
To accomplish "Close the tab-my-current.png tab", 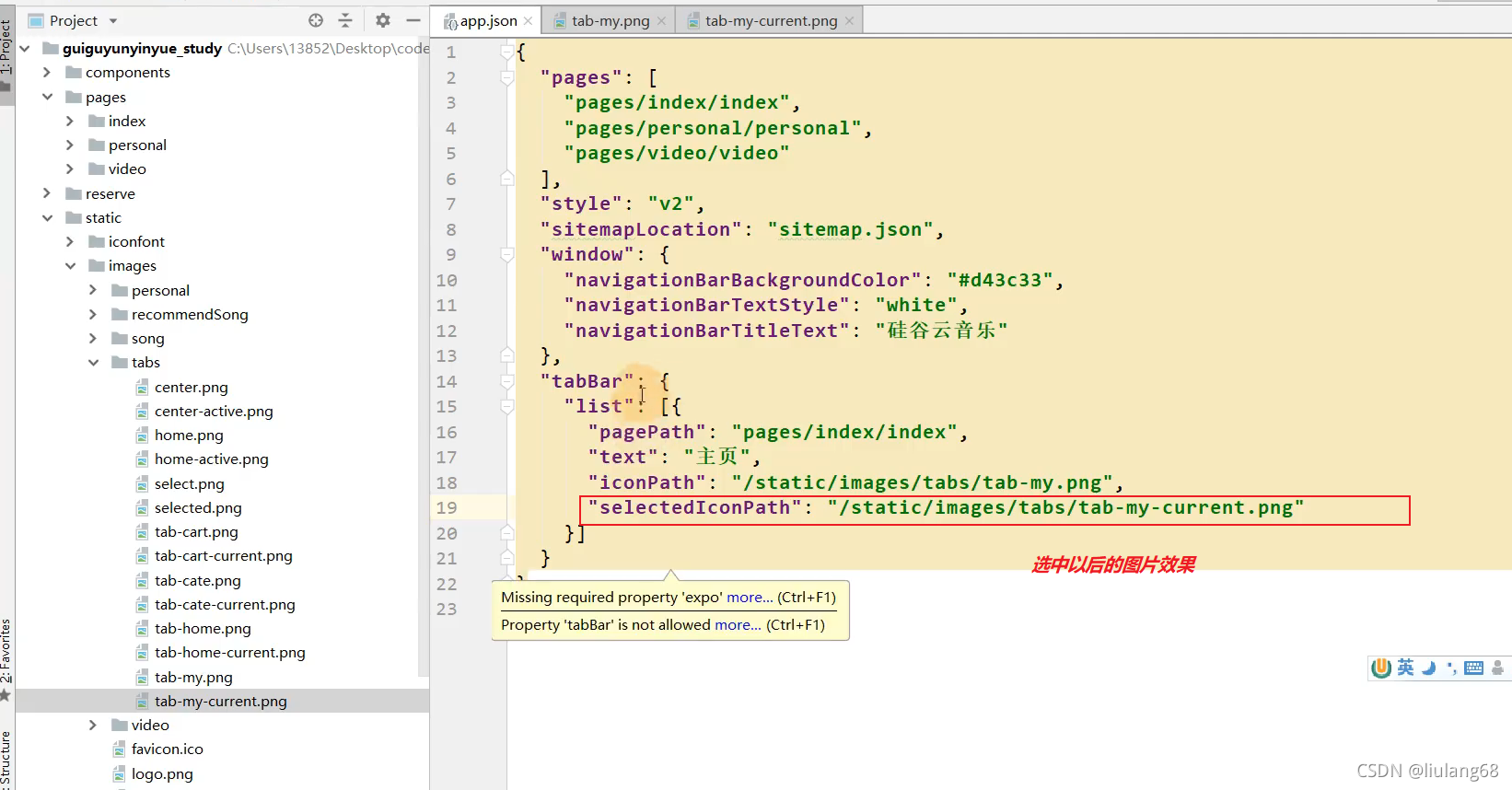I will tap(849, 20).
